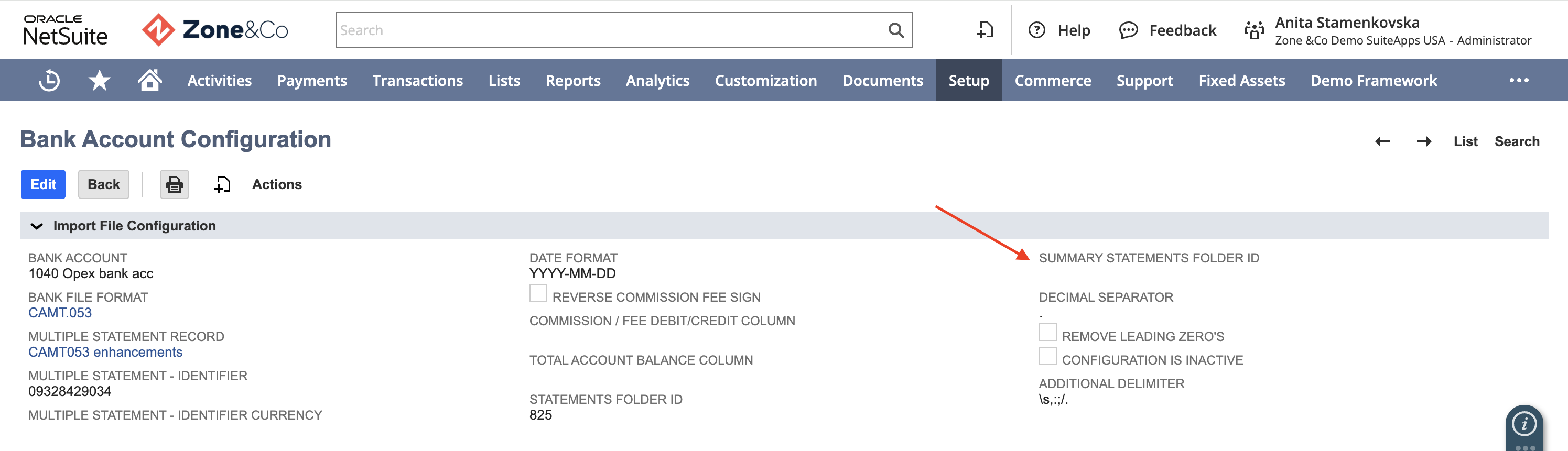This screenshot has height=451, width=1568.
Task: Click the Help text link
Action: (1074, 30)
